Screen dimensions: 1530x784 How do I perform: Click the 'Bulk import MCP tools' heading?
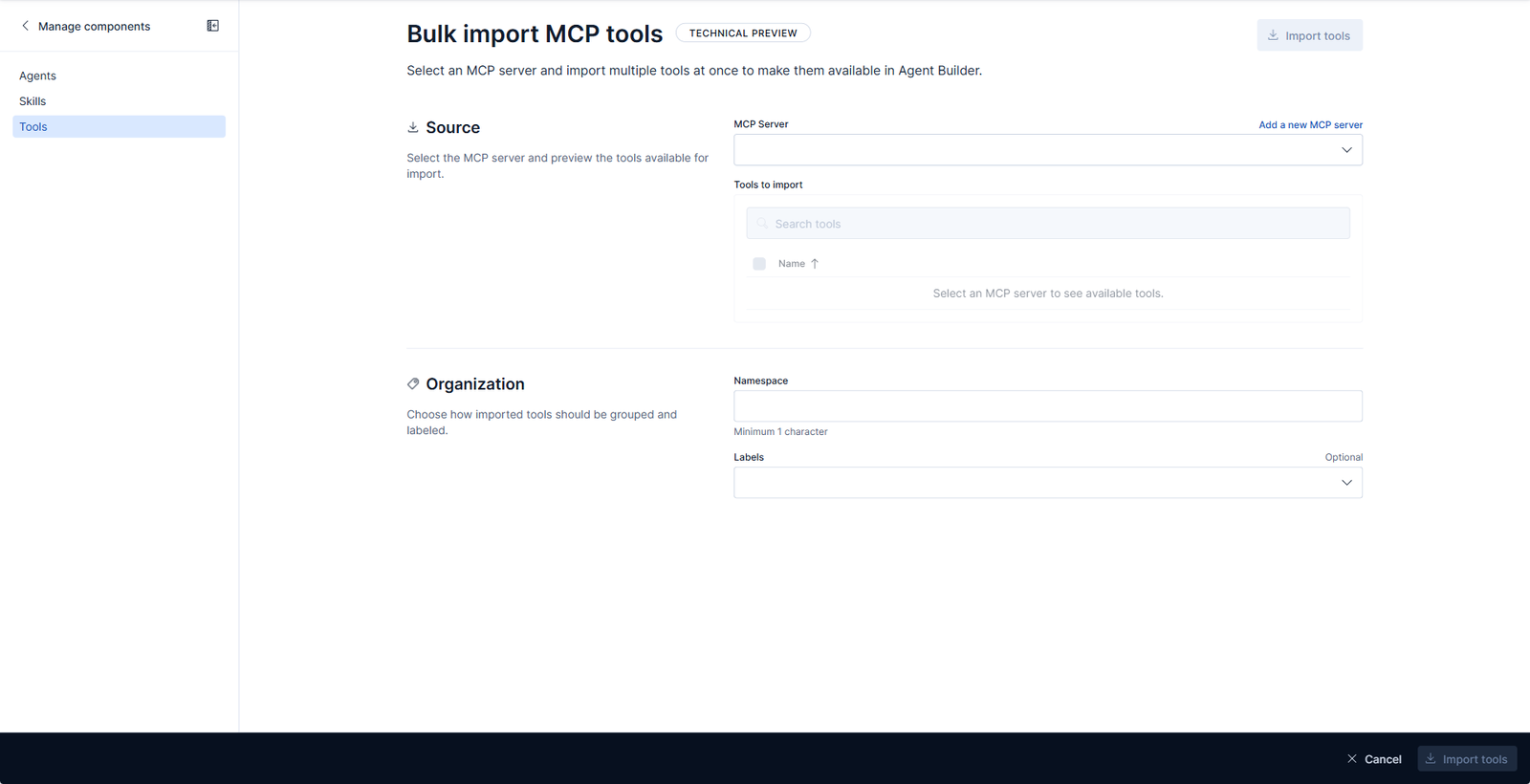point(535,33)
